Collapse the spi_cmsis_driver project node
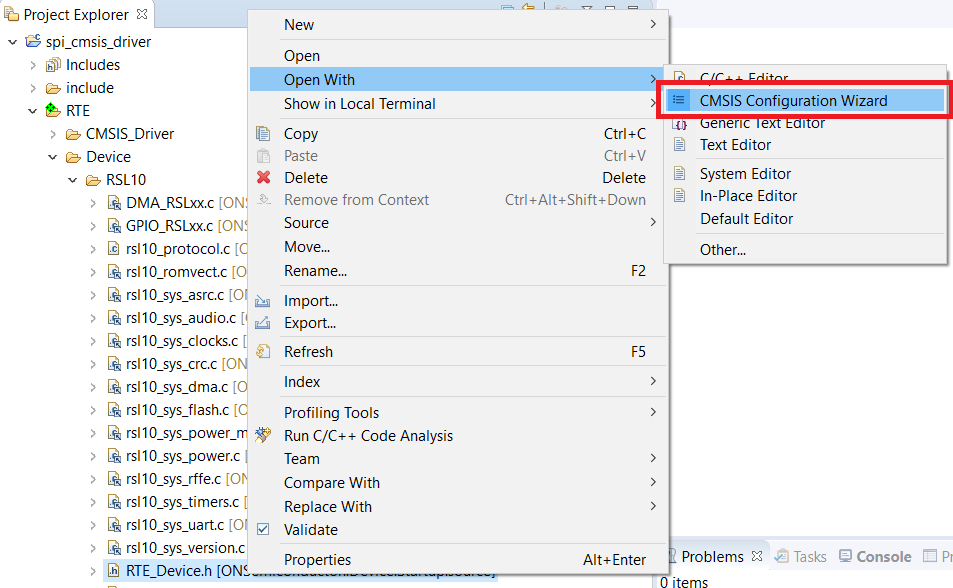Viewport: 953px width, 588px height. [10, 41]
